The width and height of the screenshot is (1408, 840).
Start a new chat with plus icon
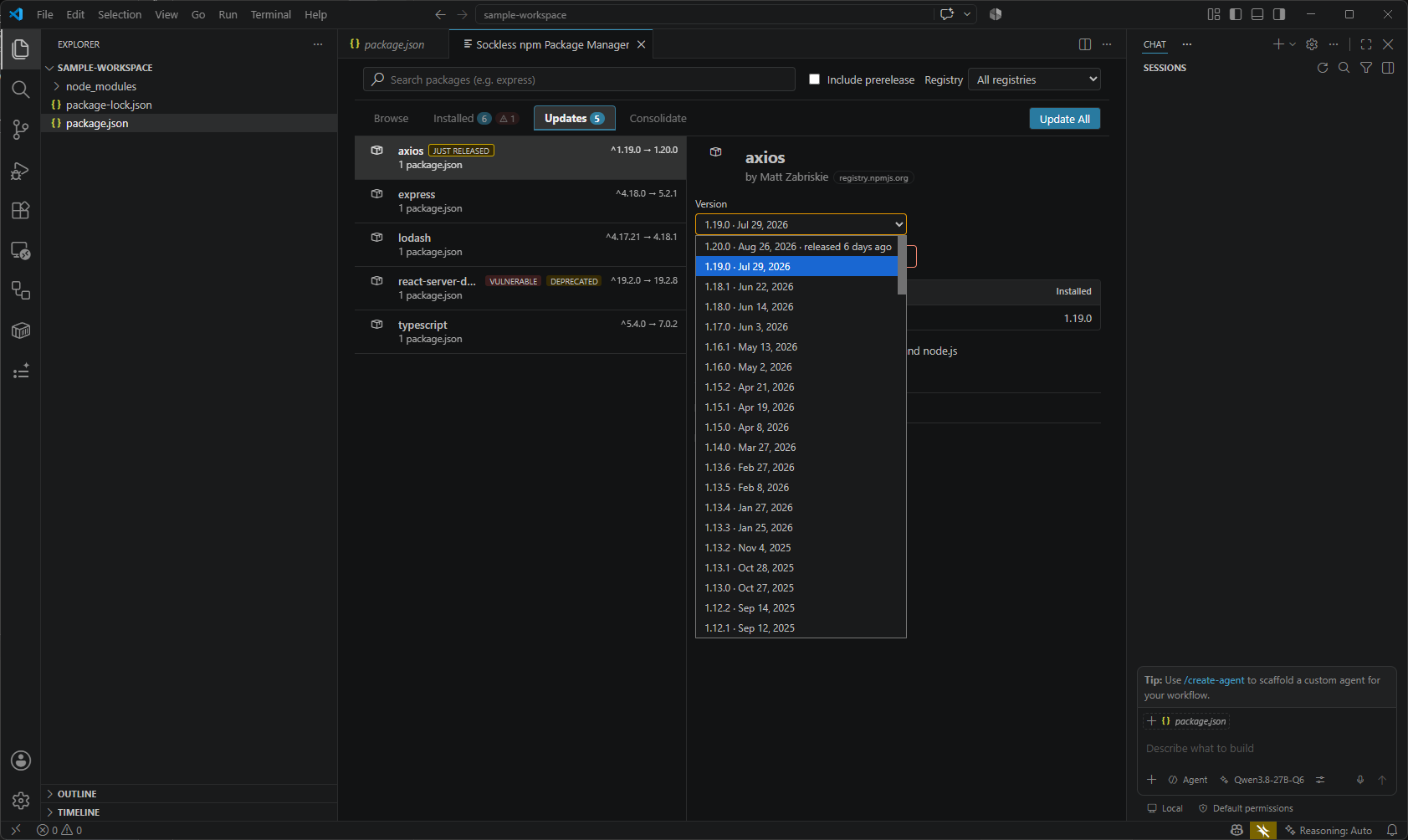pyautogui.click(x=1278, y=44)
